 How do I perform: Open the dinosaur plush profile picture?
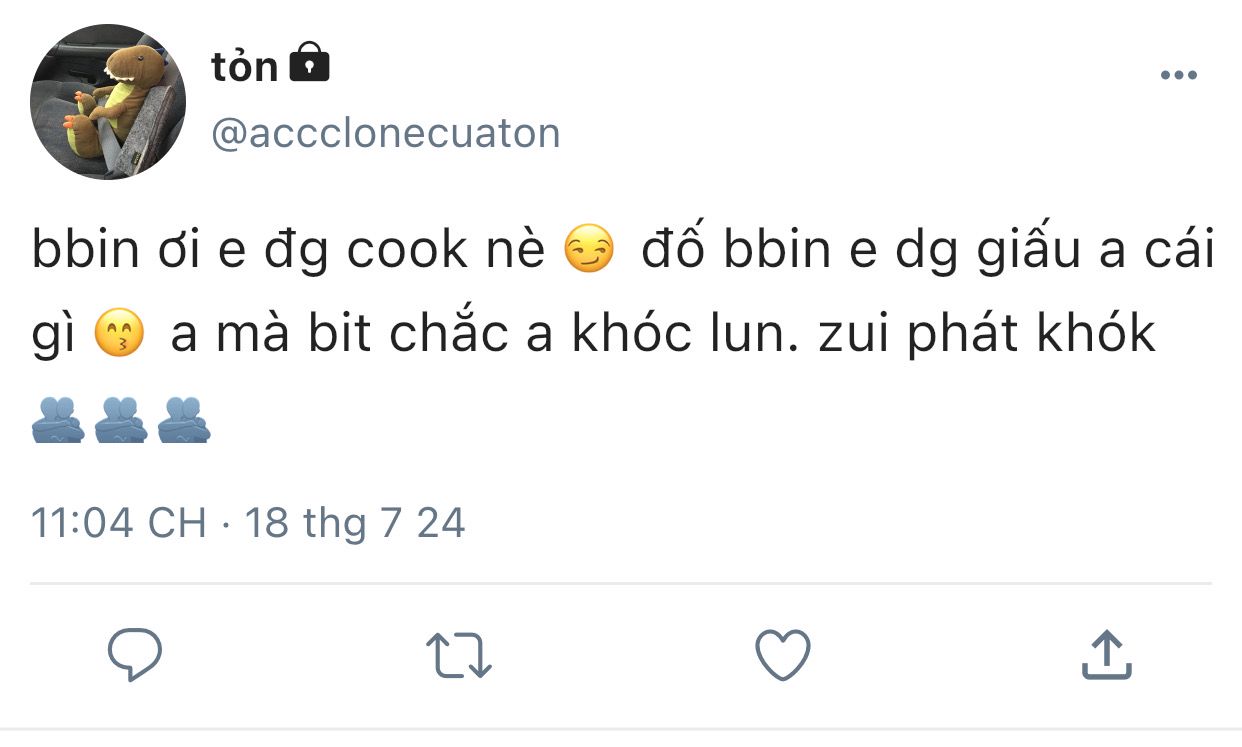click(x=108, y=102)
